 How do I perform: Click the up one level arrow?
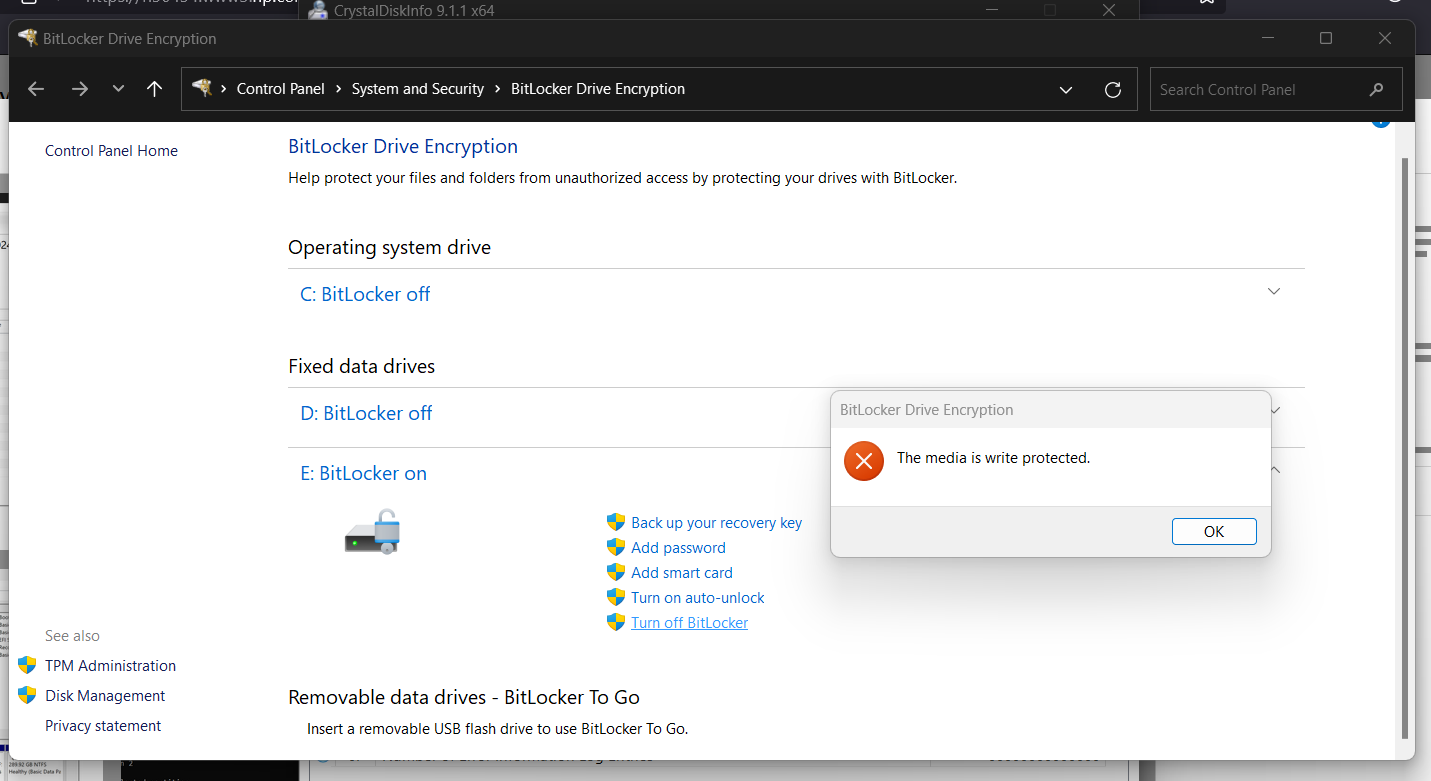pos(154,89)
